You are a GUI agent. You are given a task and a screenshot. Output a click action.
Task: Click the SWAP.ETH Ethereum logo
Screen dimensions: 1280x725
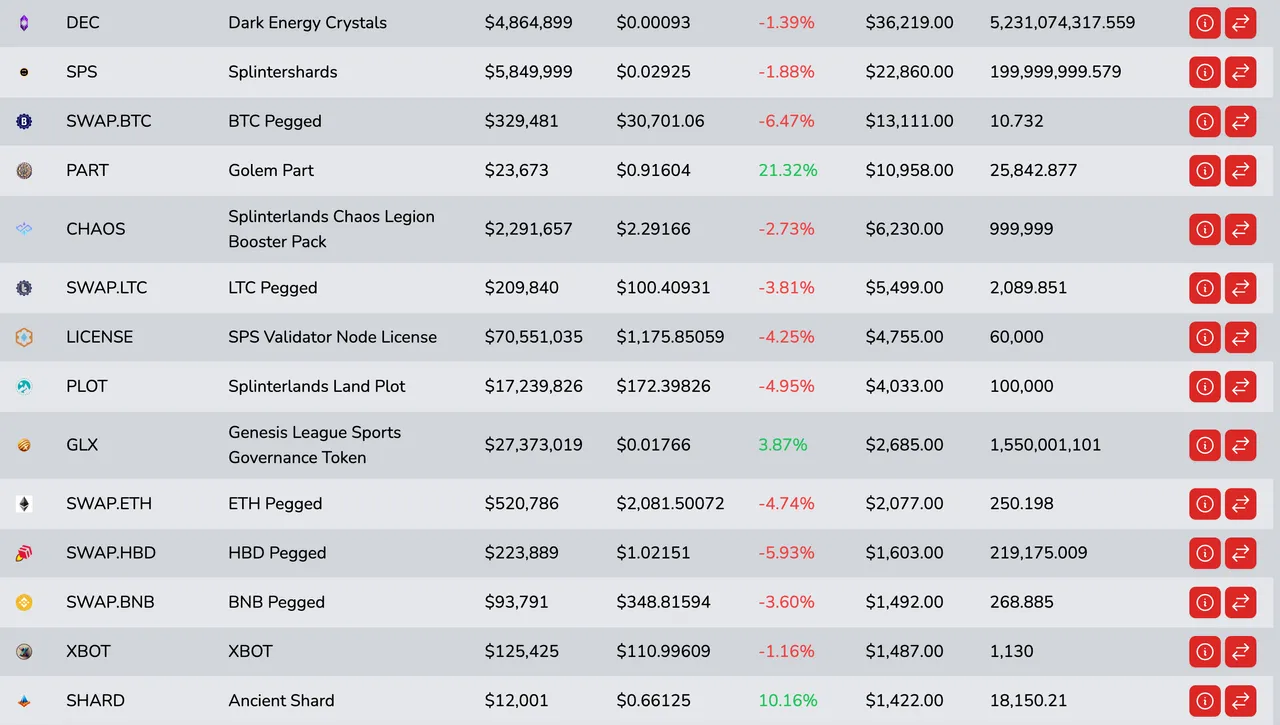click(x=24, y=504)
